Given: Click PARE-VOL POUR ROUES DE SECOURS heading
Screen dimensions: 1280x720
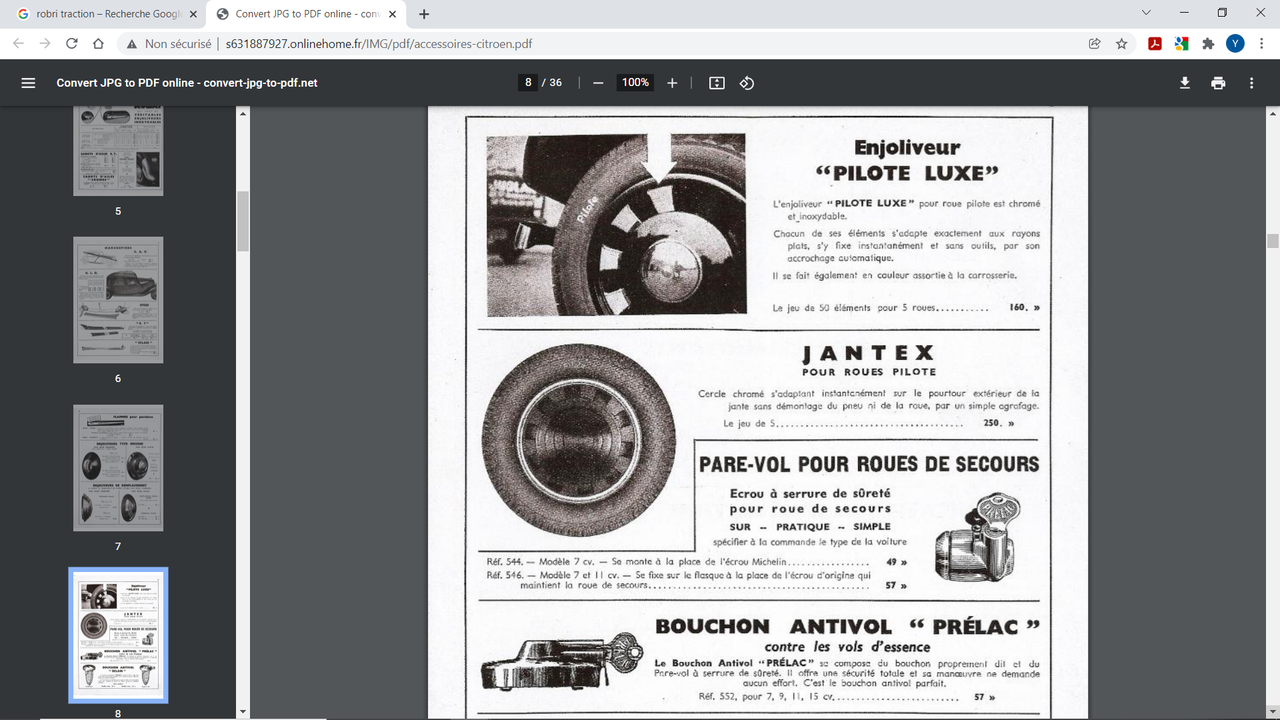Looking at the screenshot, I should (869, 464).
